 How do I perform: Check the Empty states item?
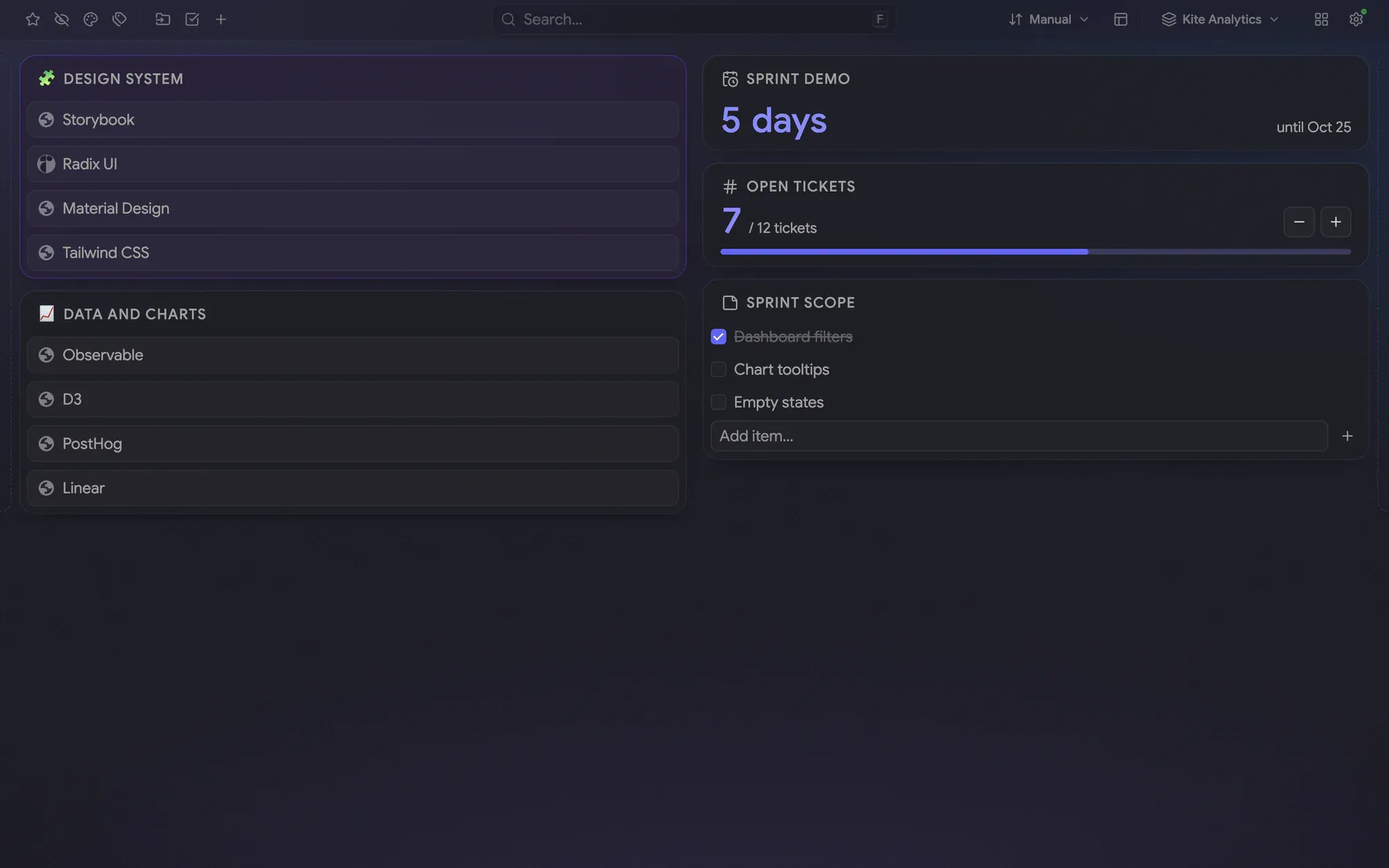719,402
